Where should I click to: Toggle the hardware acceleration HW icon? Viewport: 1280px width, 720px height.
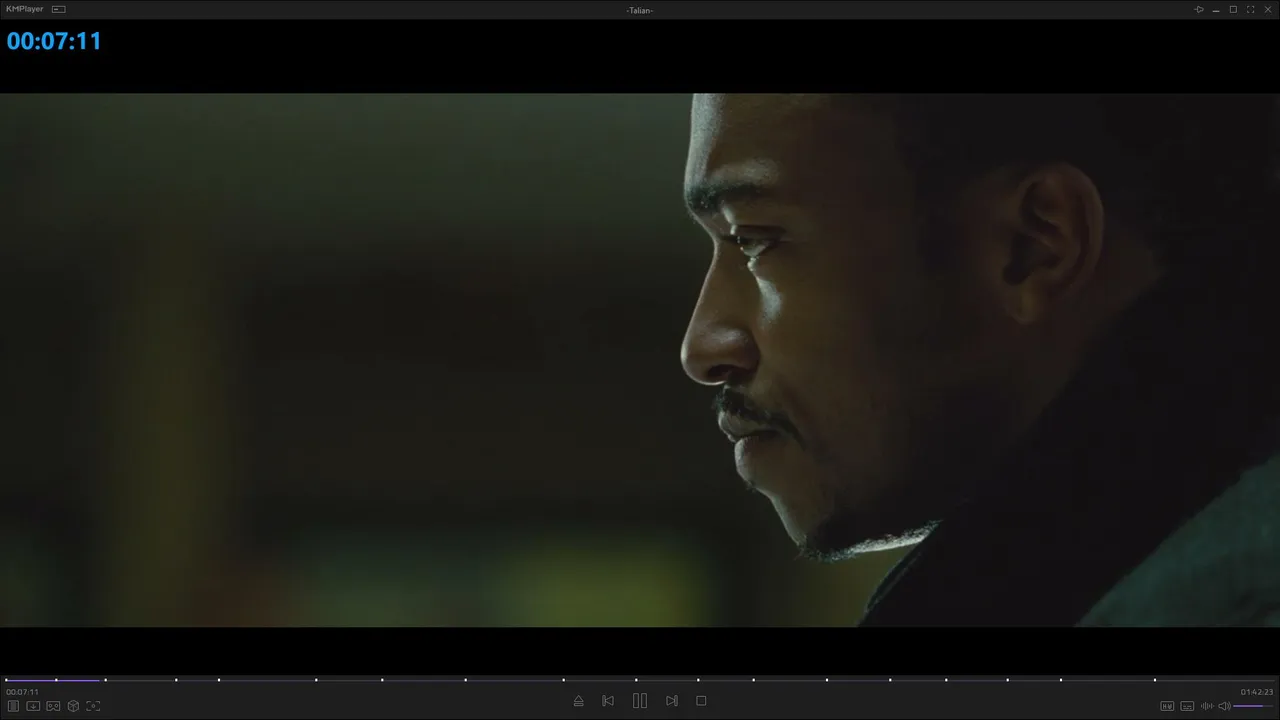pos(1167,706)
